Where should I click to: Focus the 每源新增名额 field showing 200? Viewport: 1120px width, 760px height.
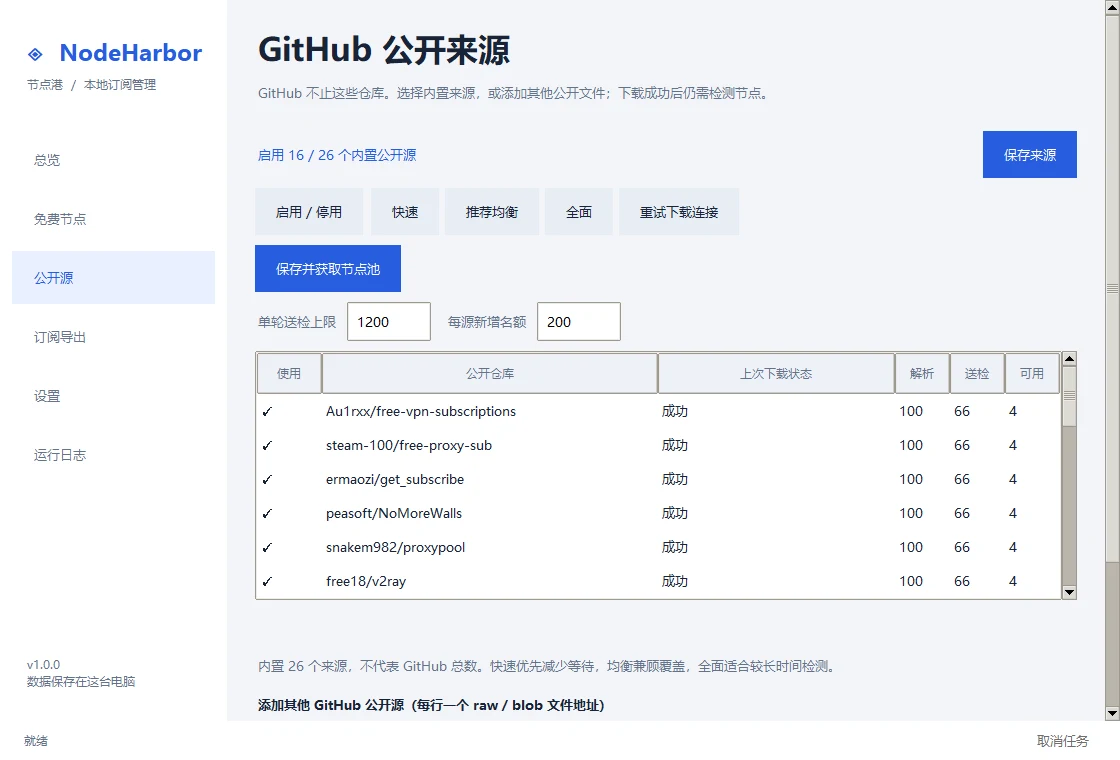point(579,321)
